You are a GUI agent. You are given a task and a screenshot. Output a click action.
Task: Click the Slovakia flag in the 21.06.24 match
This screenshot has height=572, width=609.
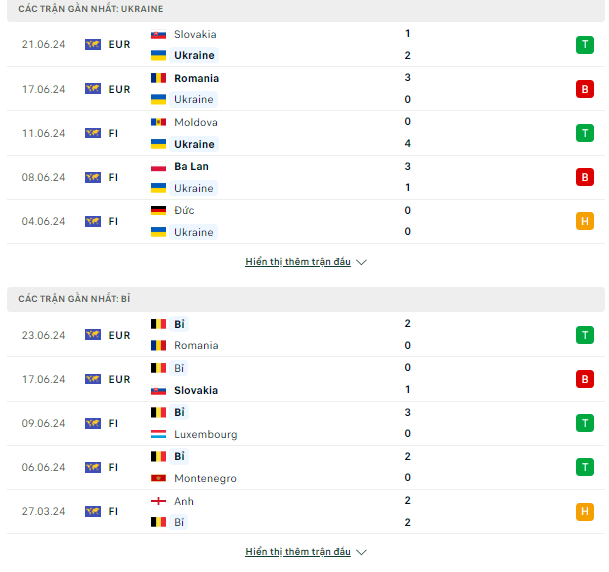point(158,35)
